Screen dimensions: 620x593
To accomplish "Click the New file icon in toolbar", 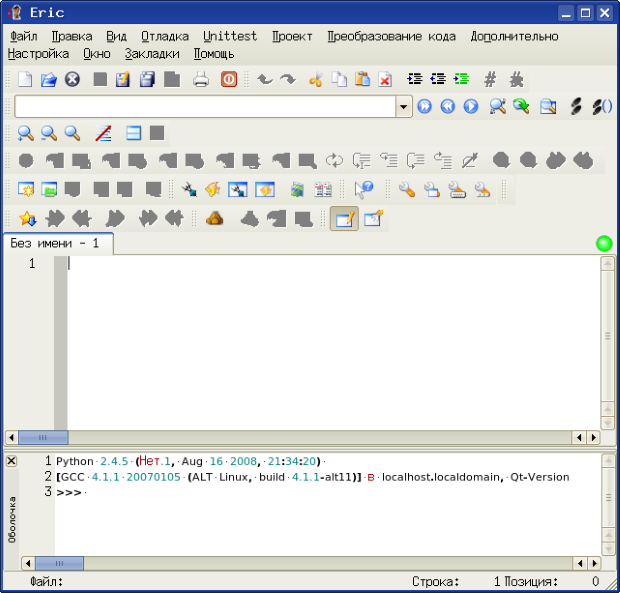I will coord(25,80).
